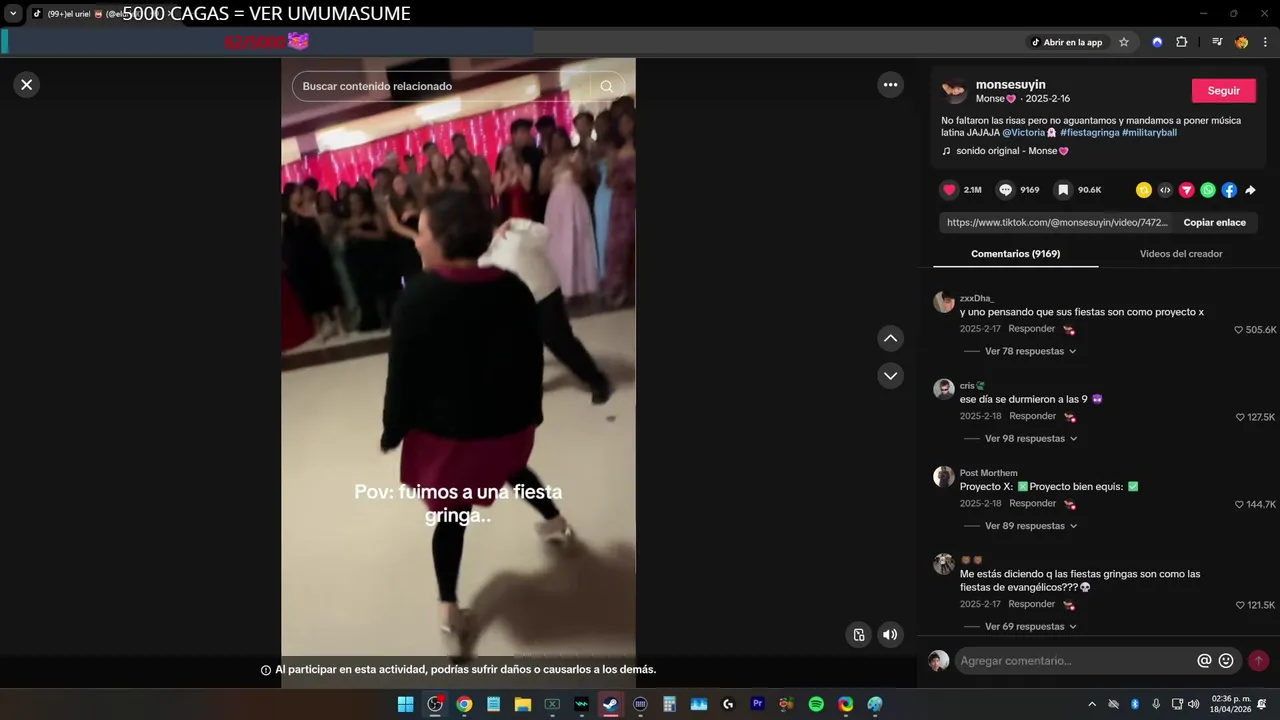Viewport: 1280px width, 720px height.
Task: Share to WhatsApp
Action: pyautogui.click(x=1208, y=190)
